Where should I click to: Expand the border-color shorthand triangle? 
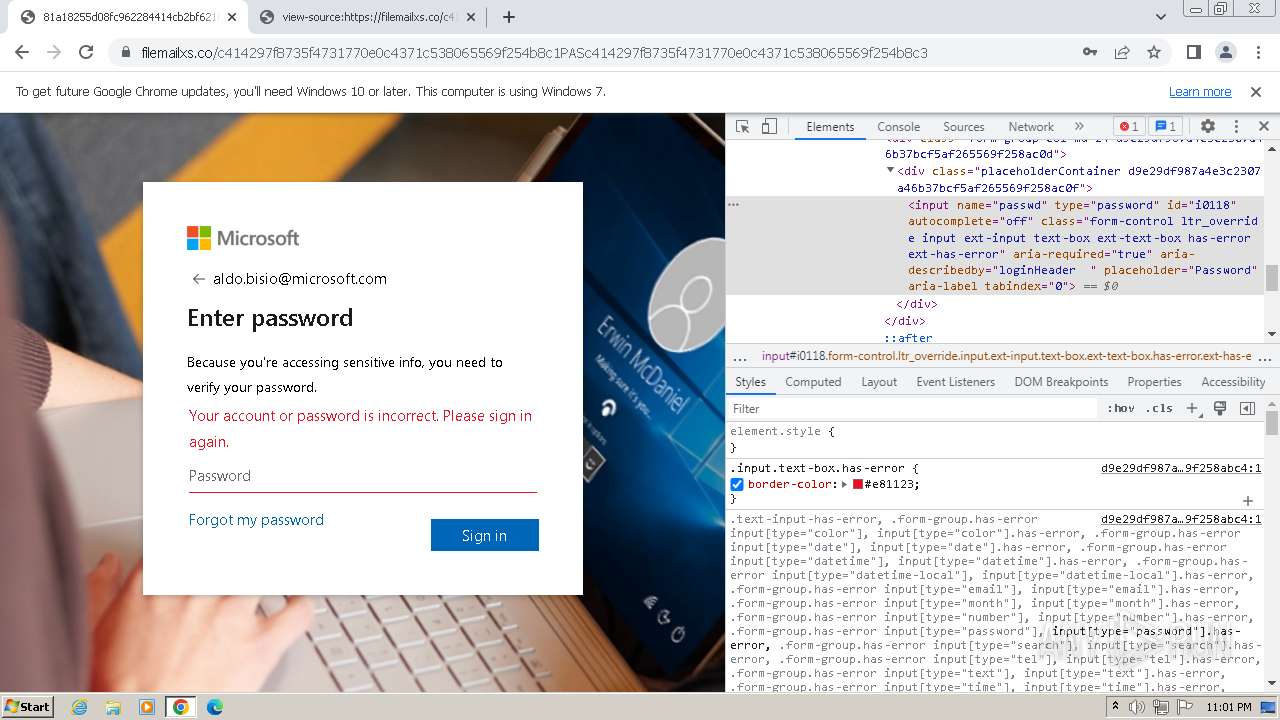tap(844, 484)
